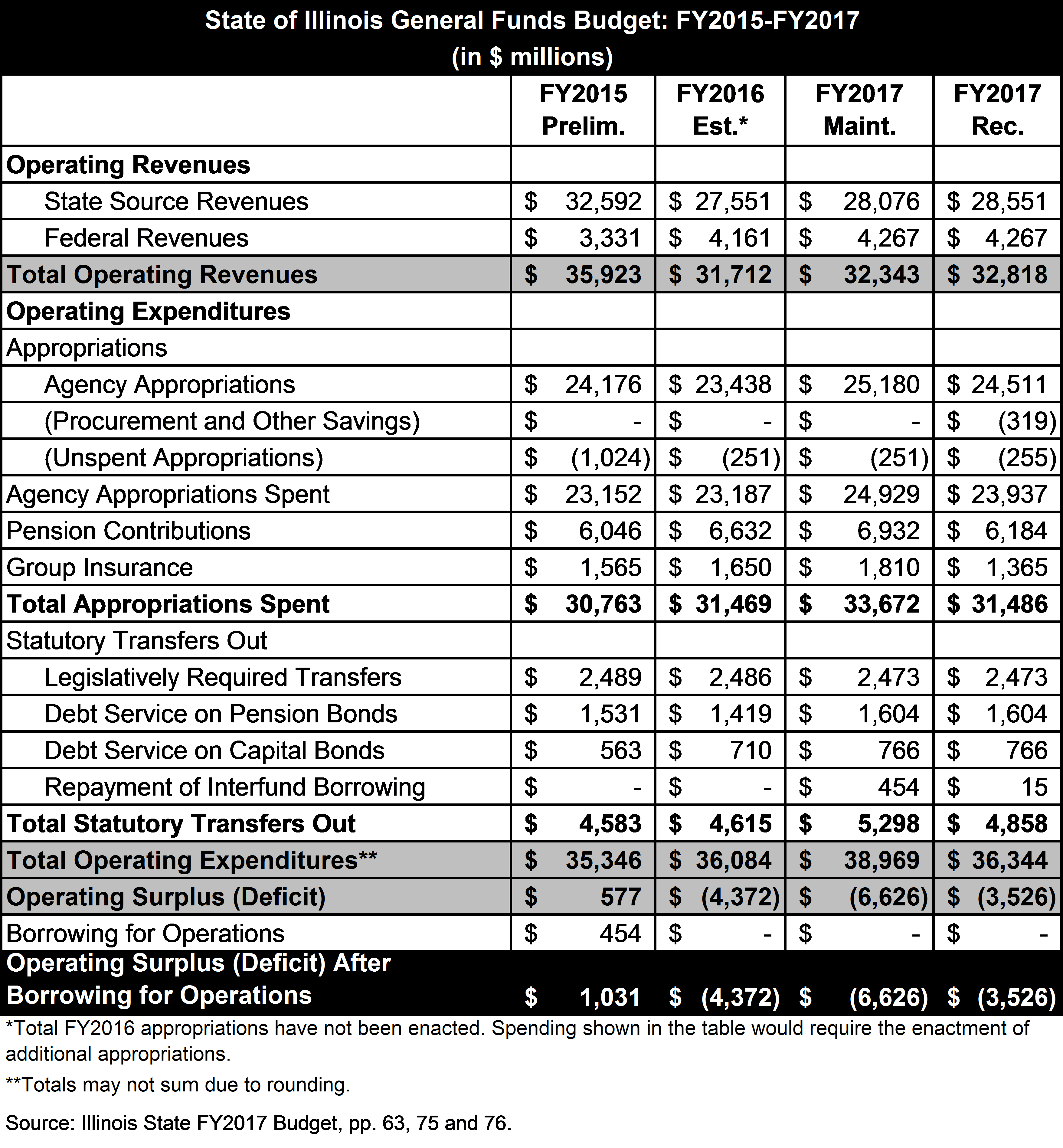Select the capital bonds value 563
Viewport: 1063px width, 1148px height.
pos(620,751)
